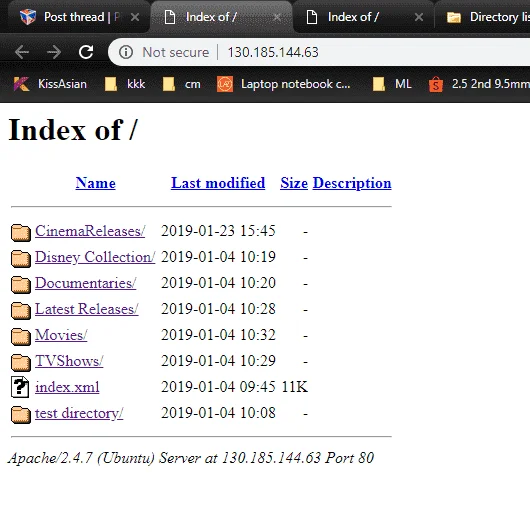Open the 2.5 2nd 9.5mm Shopee bookmark
The width and height of the screenshot is (530, 521).
click(479, 84)
